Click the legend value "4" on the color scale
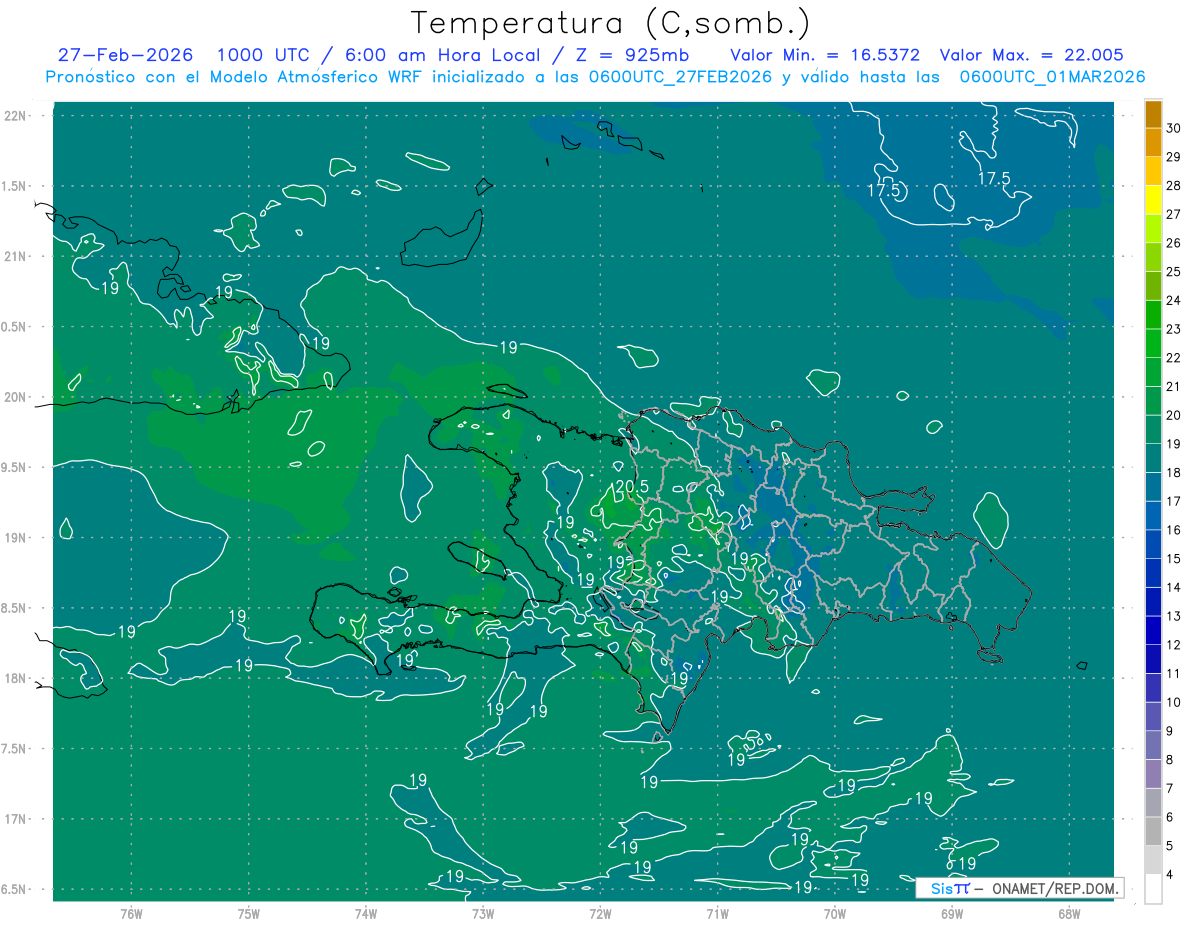Screen dimensions: 1200x927 pos(1171,875)
